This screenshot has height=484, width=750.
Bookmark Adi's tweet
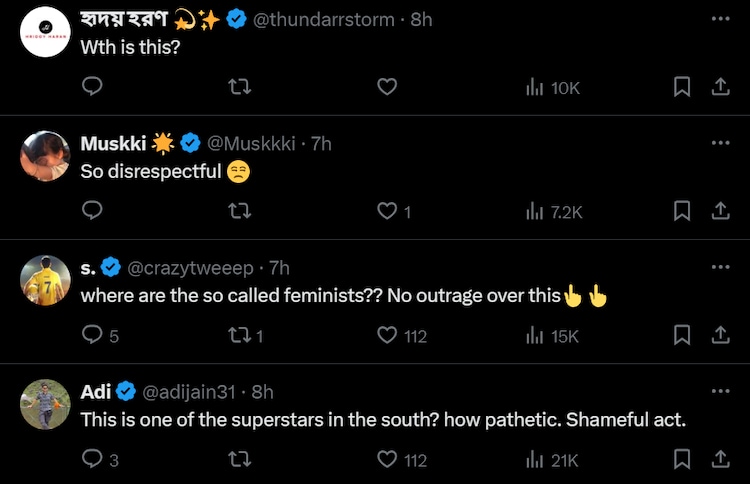(x=682, y=459)
